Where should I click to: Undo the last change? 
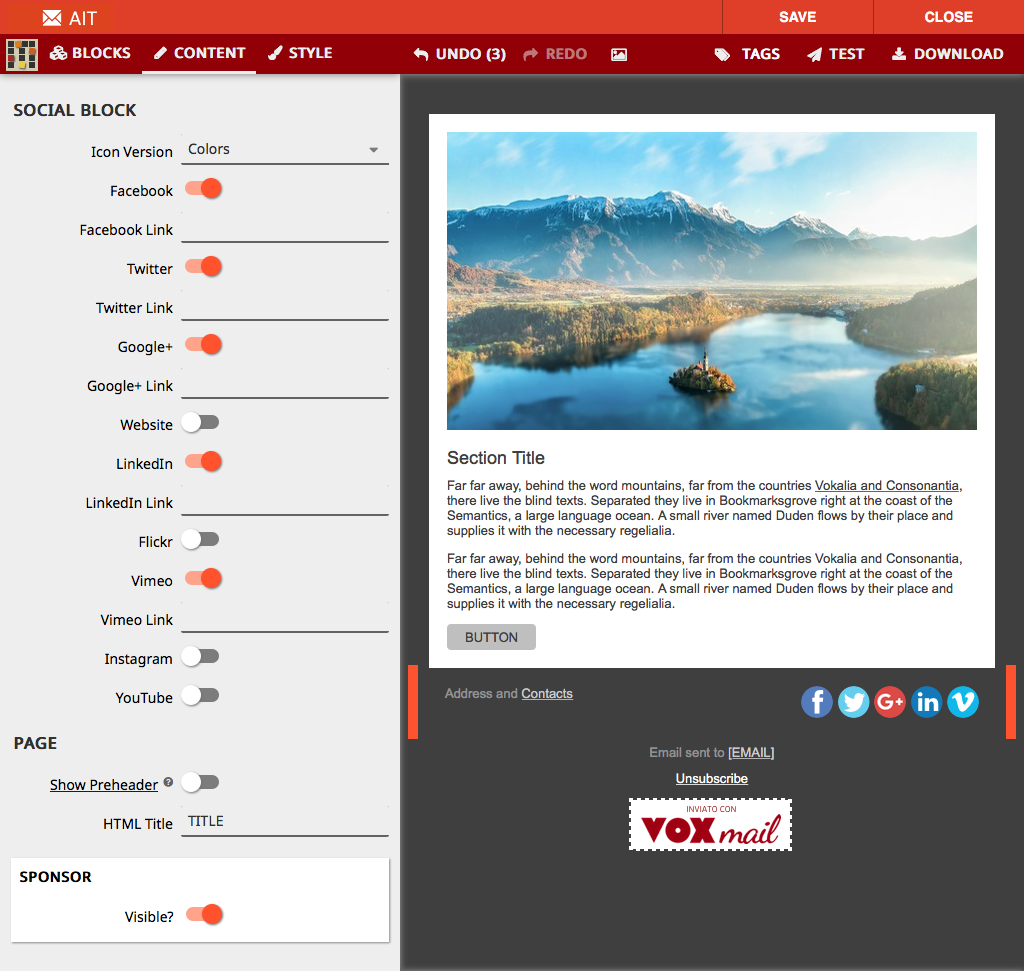[459, 54]
